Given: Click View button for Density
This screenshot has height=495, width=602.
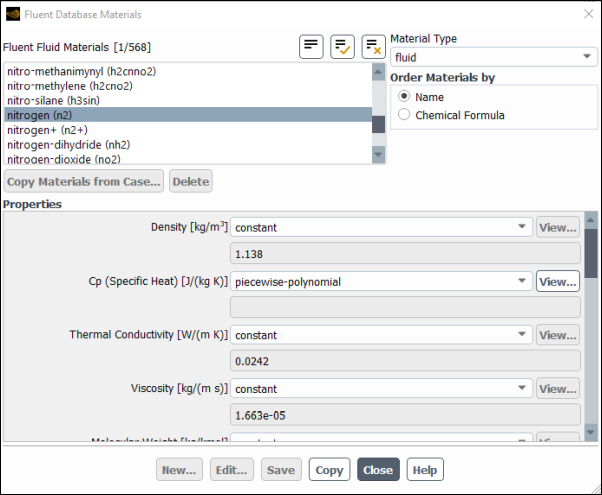Looking at the screenshot, I should tap(557, 227).
